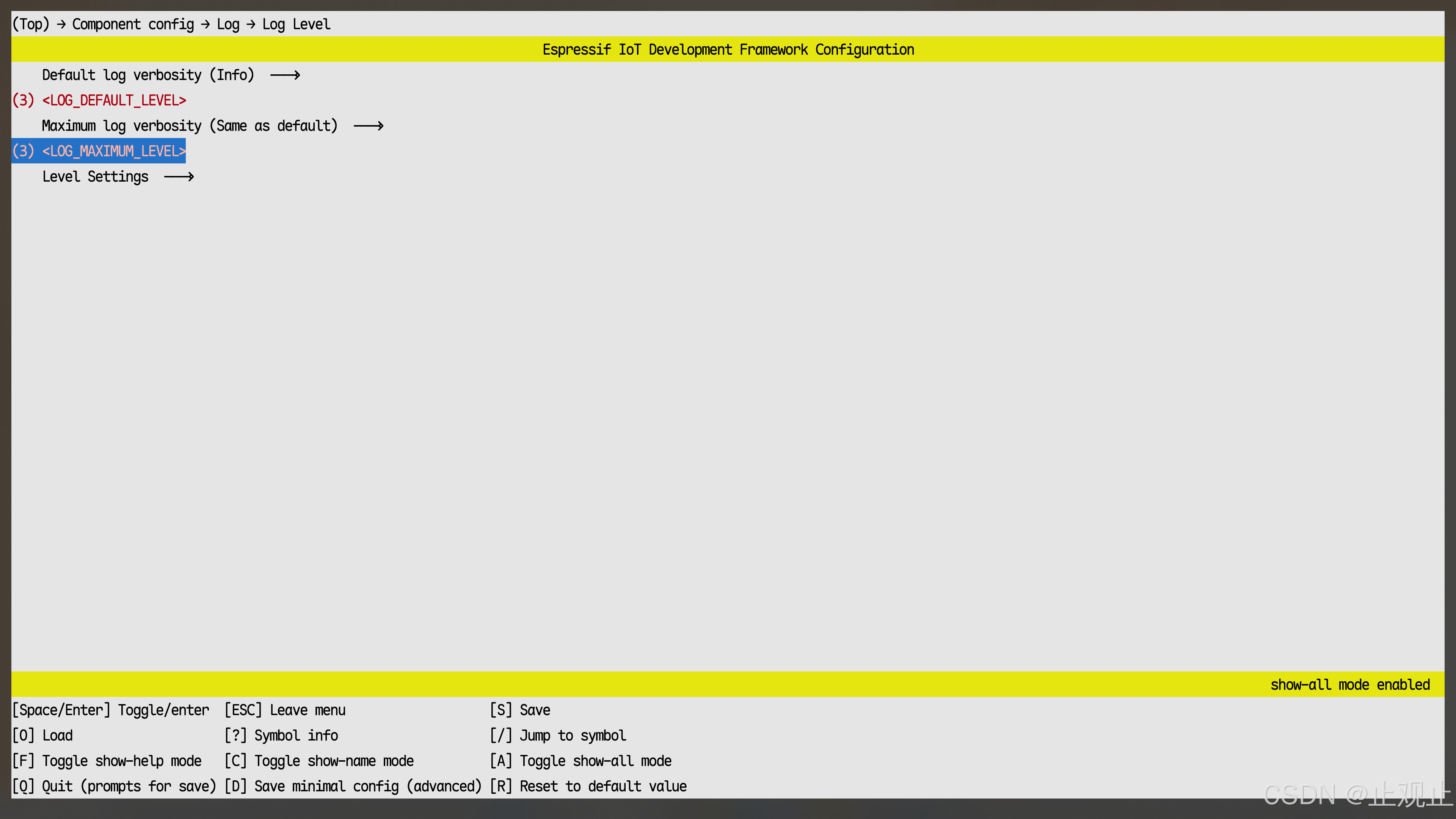Click the [Space/Enter] Toggle/enter hint
The image size is (1456, 819).
(x=111, y=711)
